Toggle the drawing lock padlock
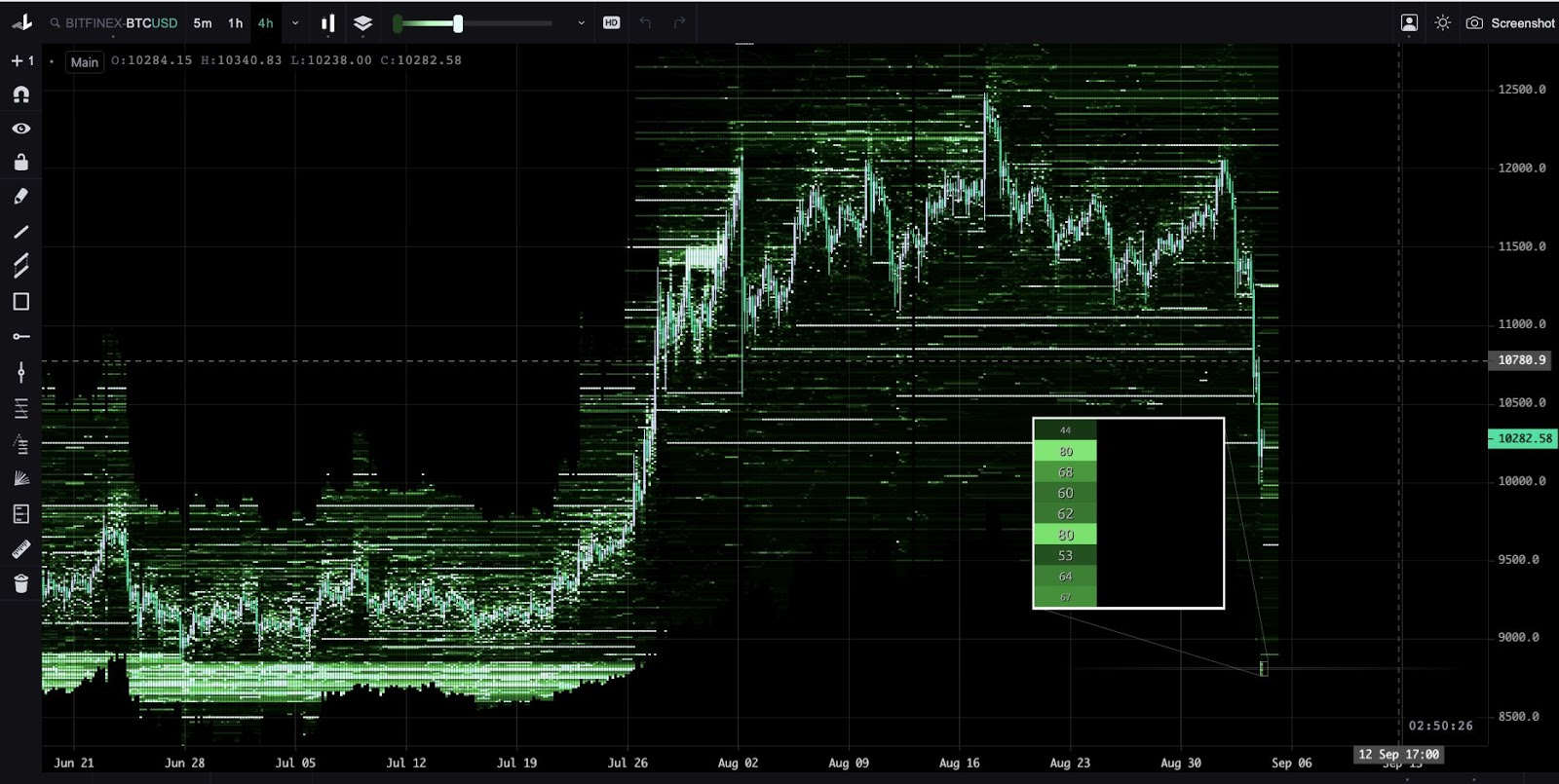 [20, 162]
